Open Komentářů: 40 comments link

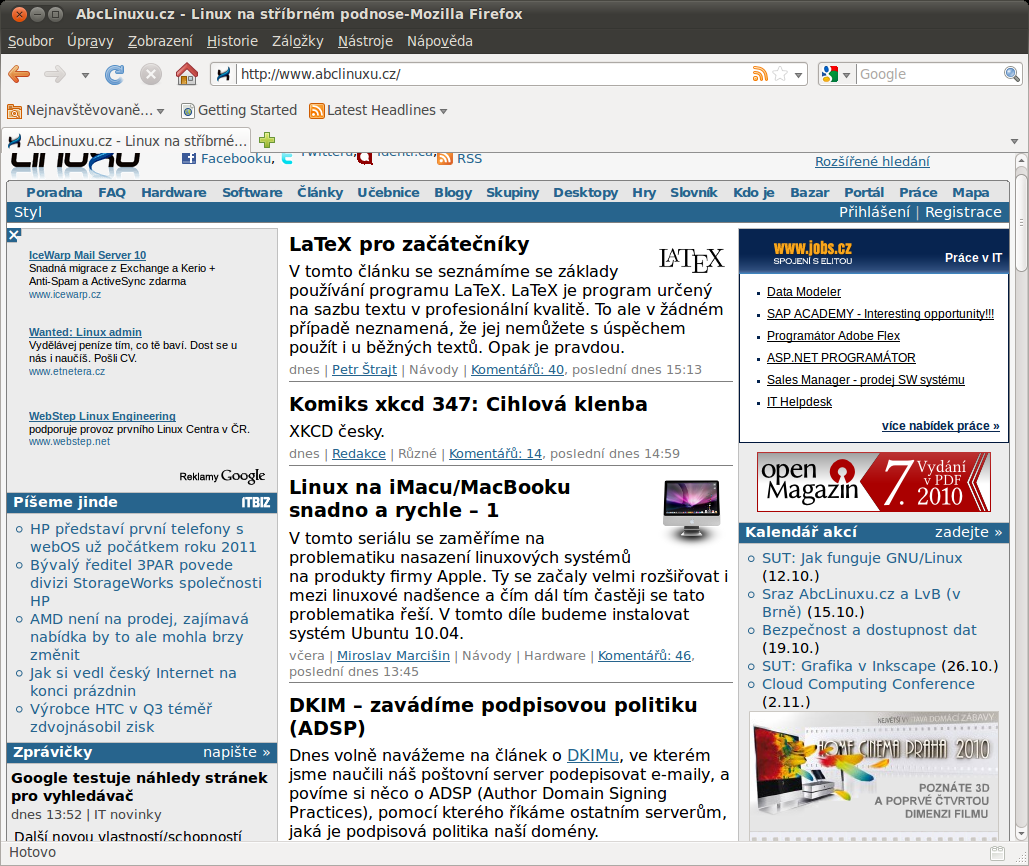[518, 369]
